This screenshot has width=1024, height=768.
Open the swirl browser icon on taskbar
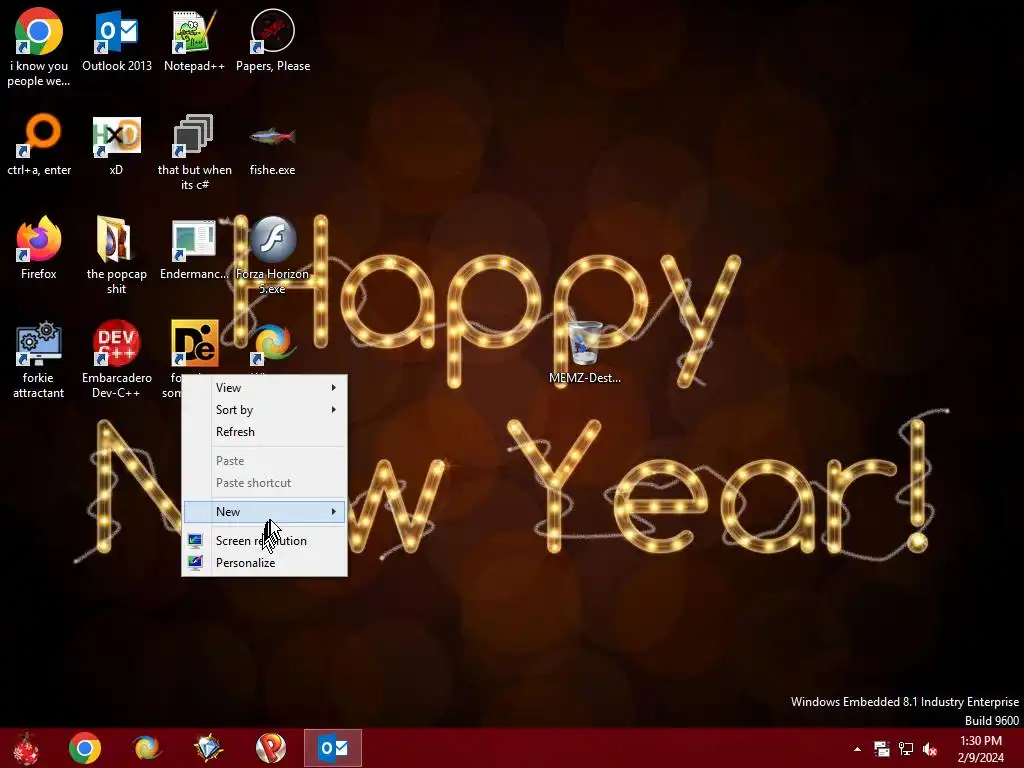point(146,748)
